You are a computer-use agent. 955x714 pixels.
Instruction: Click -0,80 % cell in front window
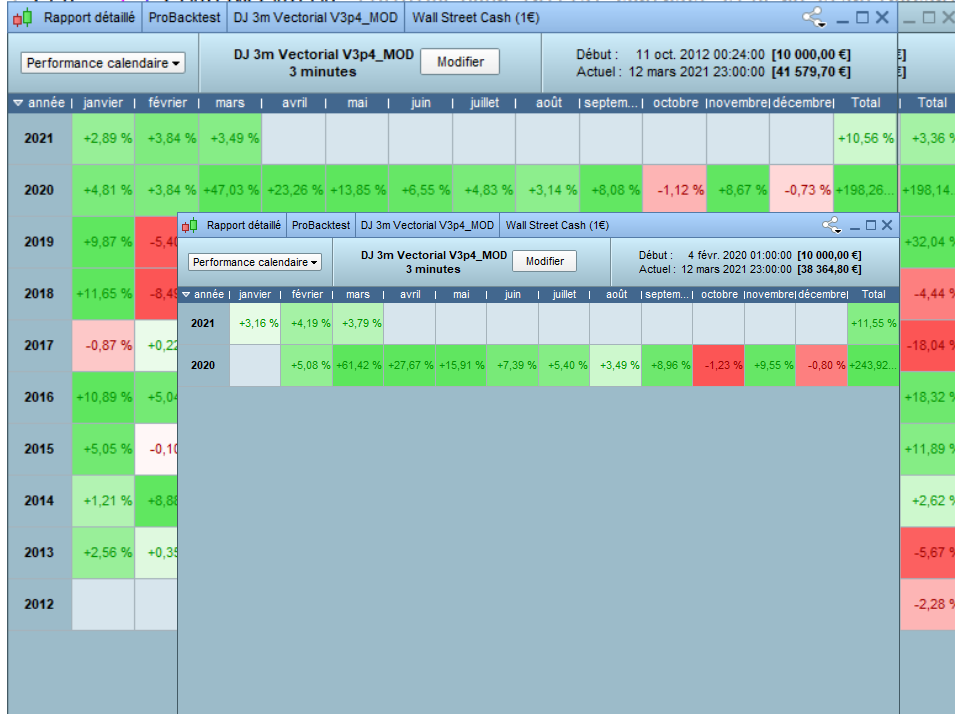click(822, 366)
